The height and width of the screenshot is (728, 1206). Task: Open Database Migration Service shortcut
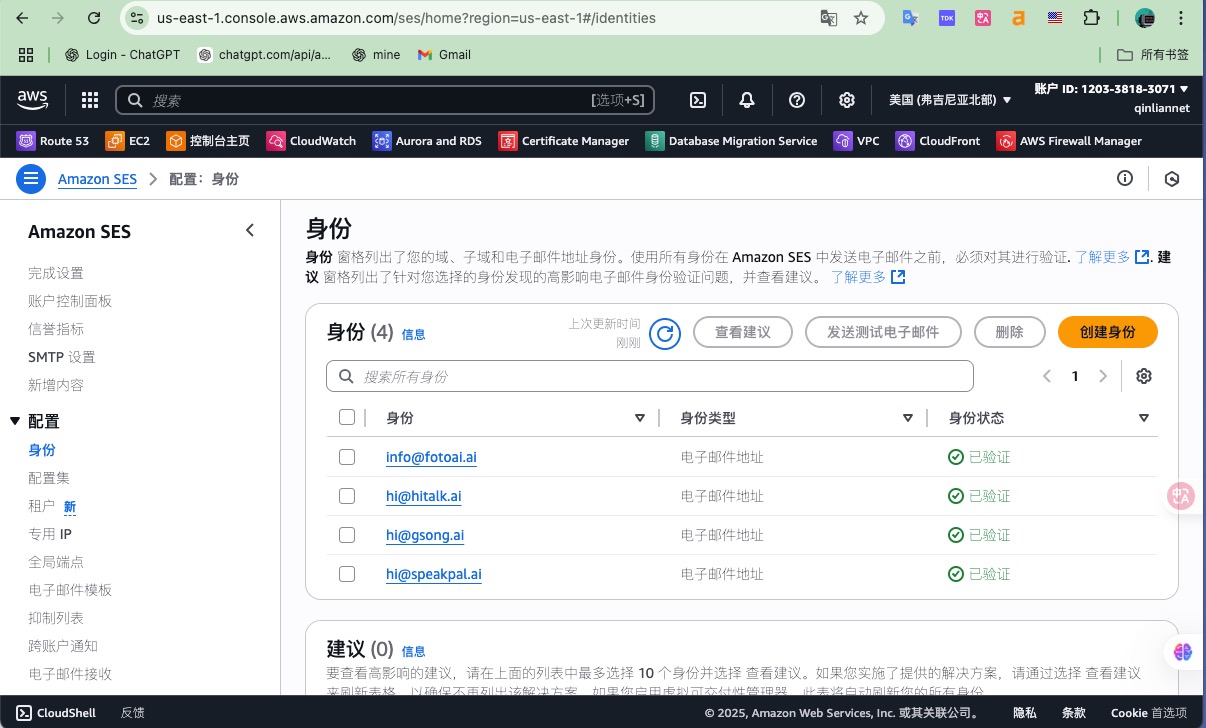pos(731,141)
